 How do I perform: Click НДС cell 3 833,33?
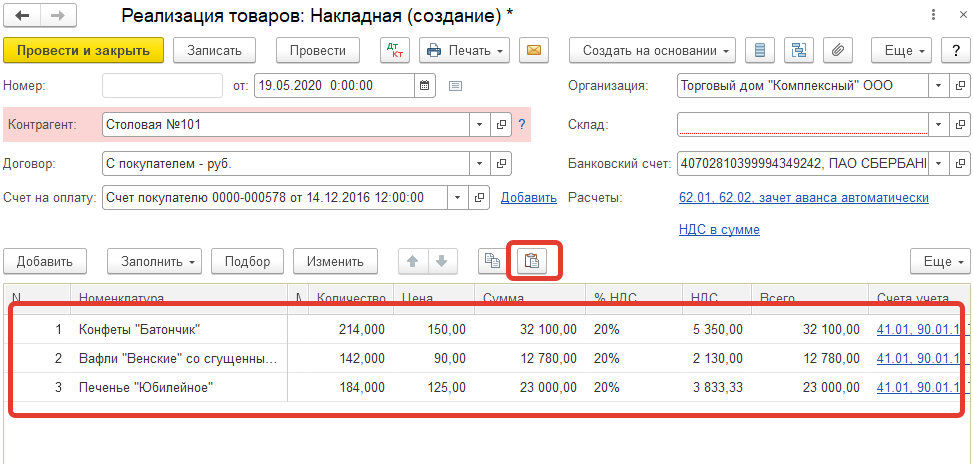[717, 387]
